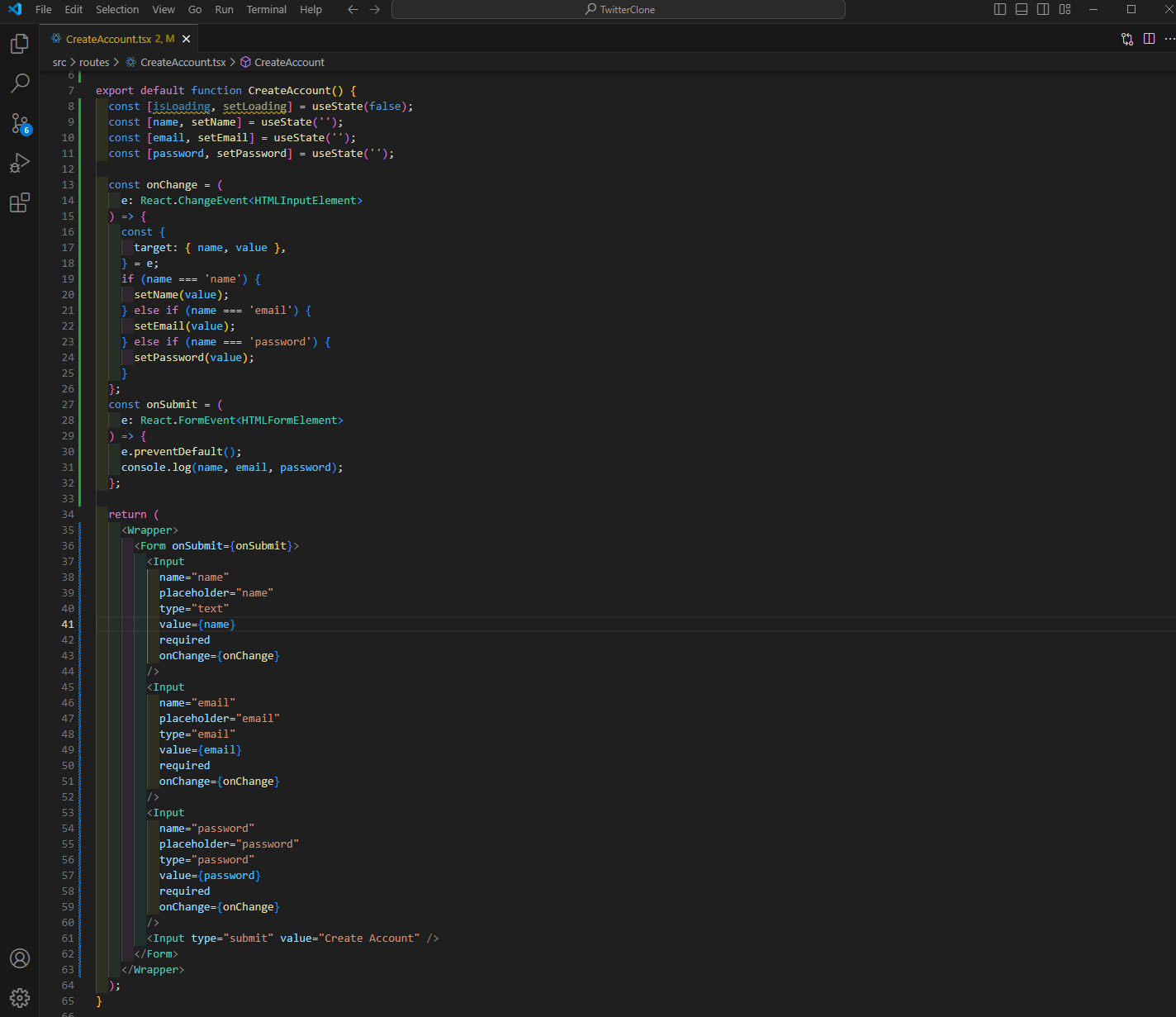Click line number 27 in the gutter

(68, 405)
